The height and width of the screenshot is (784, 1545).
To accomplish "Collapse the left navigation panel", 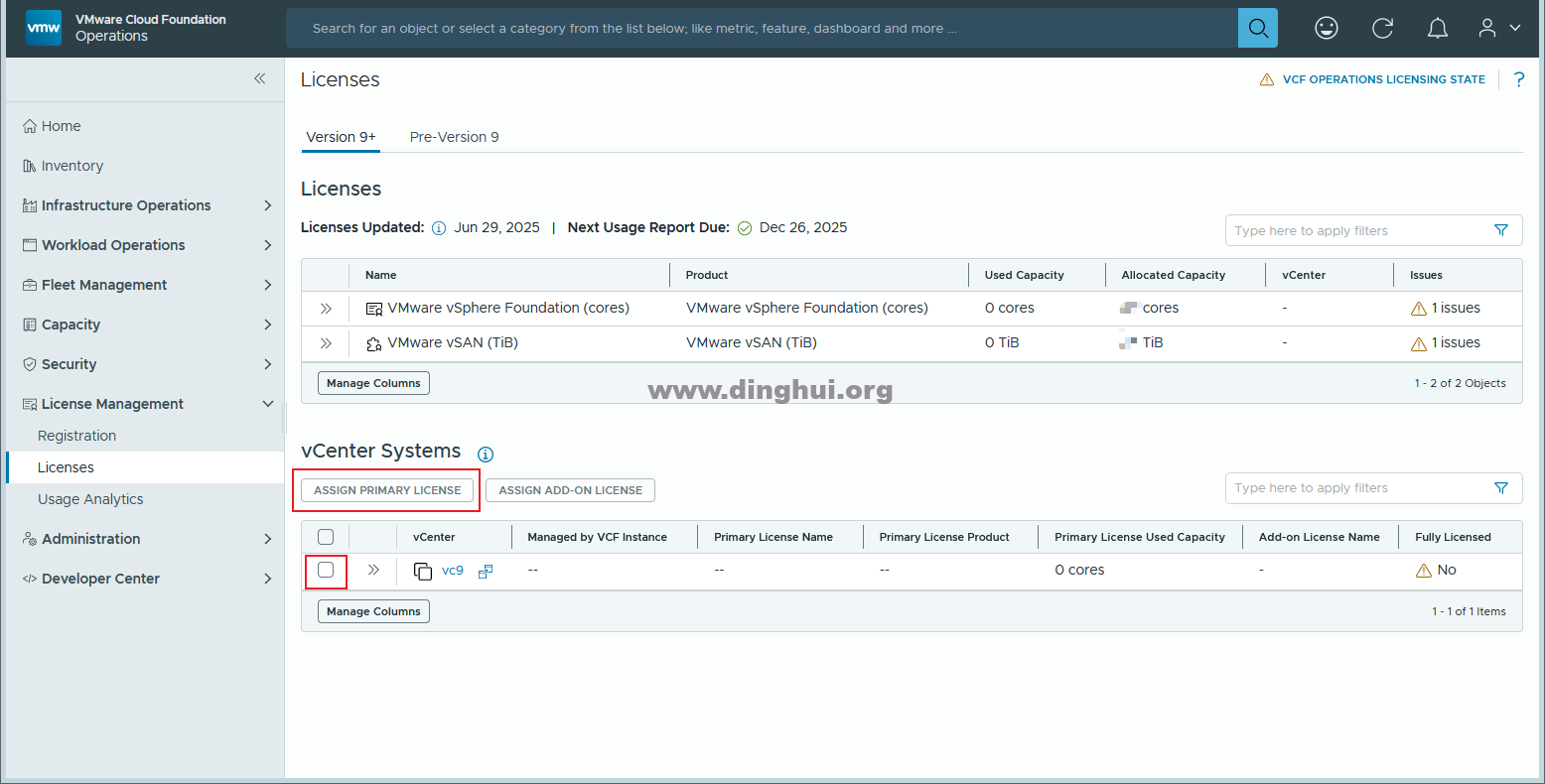I will coord(259,78).
